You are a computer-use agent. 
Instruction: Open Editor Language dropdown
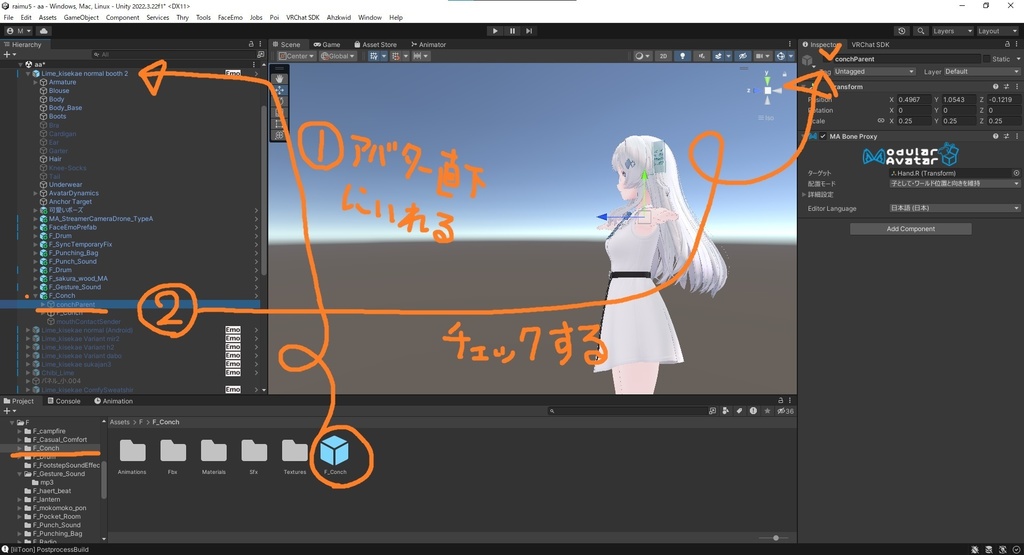(954, 208)
